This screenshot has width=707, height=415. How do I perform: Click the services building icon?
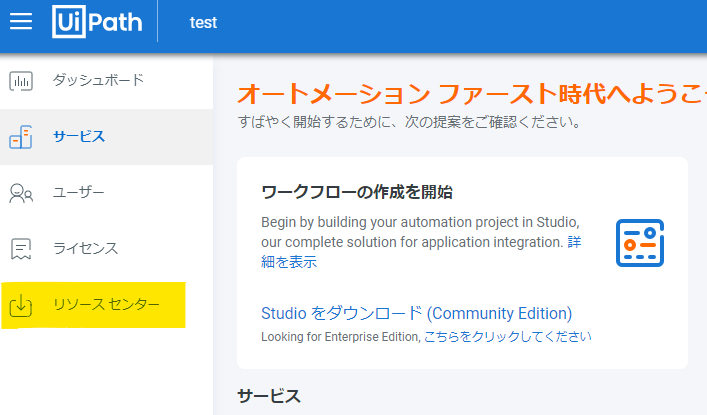pos(21,137)
